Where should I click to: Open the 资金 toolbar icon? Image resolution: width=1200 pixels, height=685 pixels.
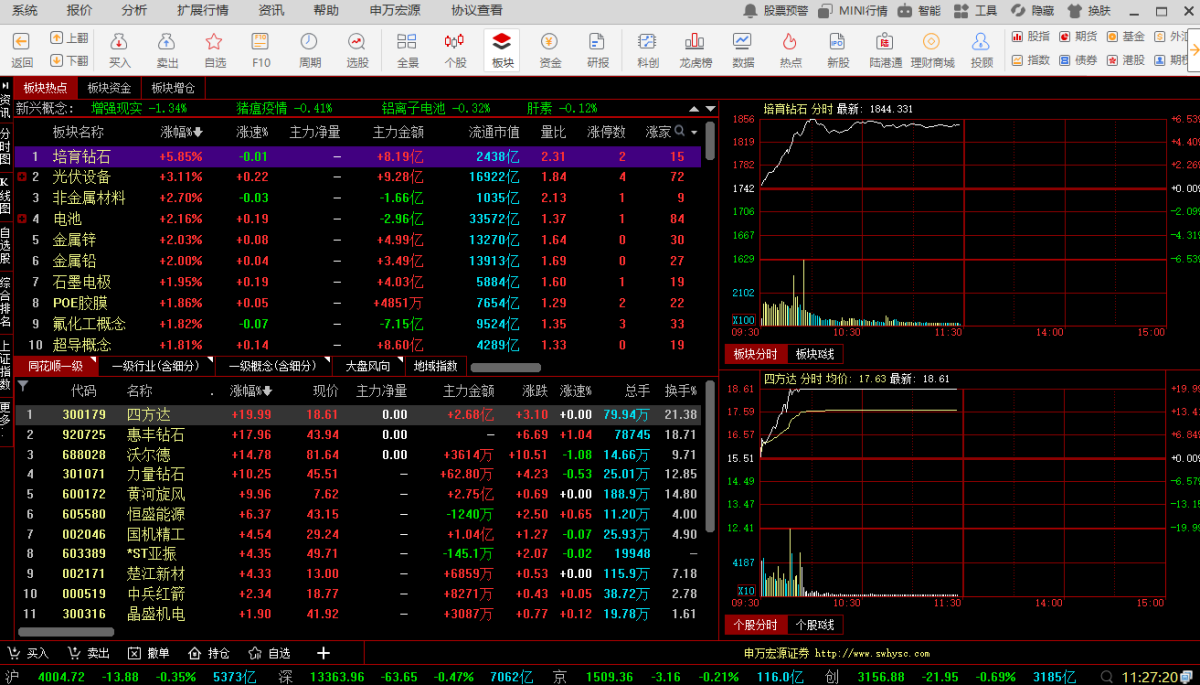click(x=550, y=49)
